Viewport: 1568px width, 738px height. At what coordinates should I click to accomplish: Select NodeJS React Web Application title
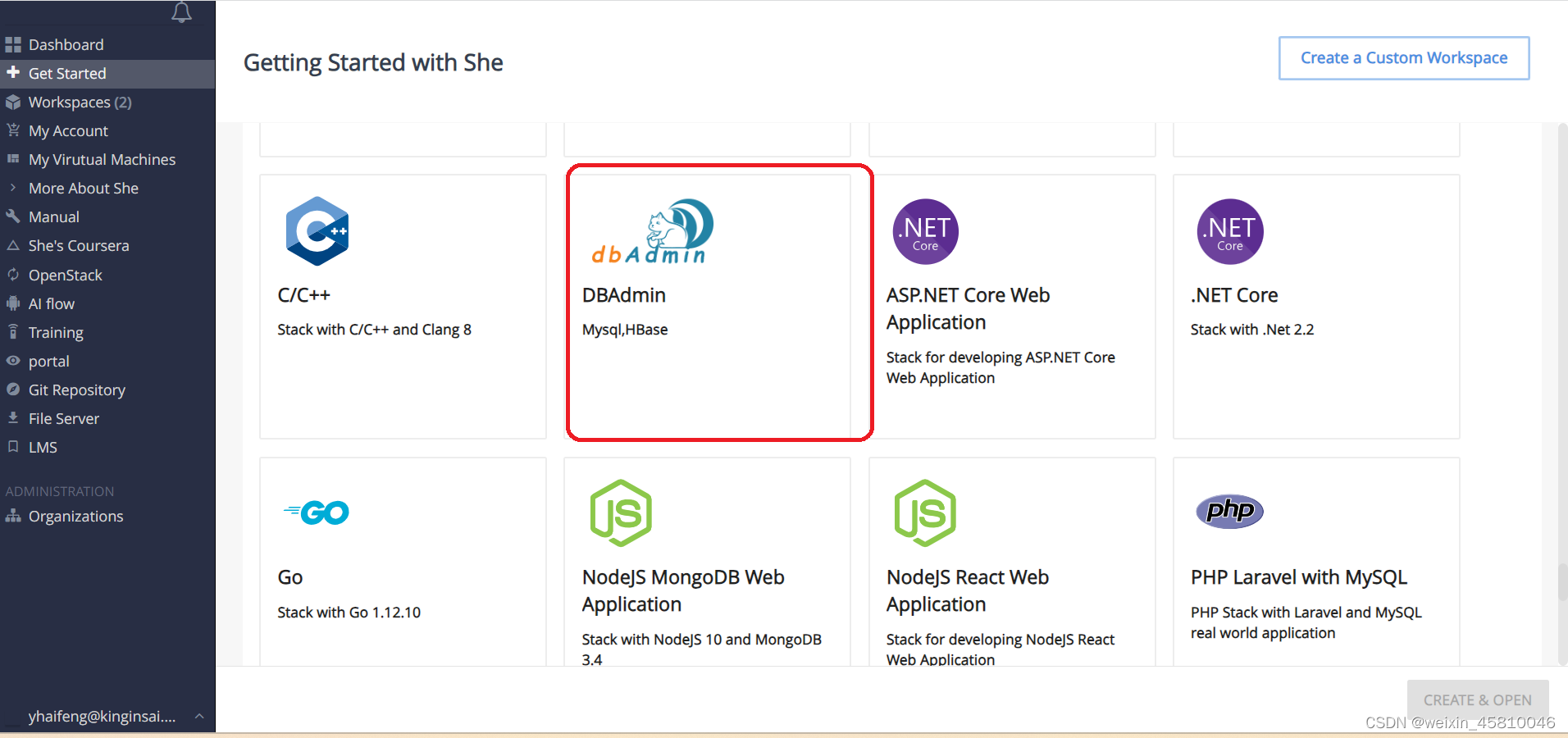click(x=968, y=590)
